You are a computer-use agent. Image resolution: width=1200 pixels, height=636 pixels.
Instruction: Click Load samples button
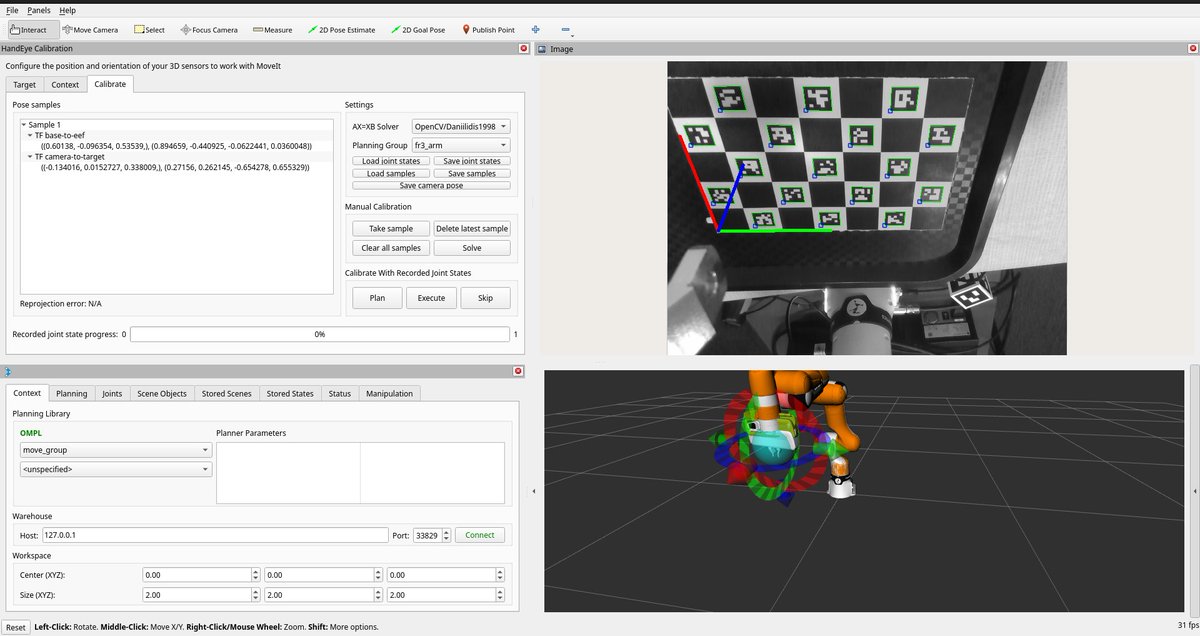pos(391,173)
